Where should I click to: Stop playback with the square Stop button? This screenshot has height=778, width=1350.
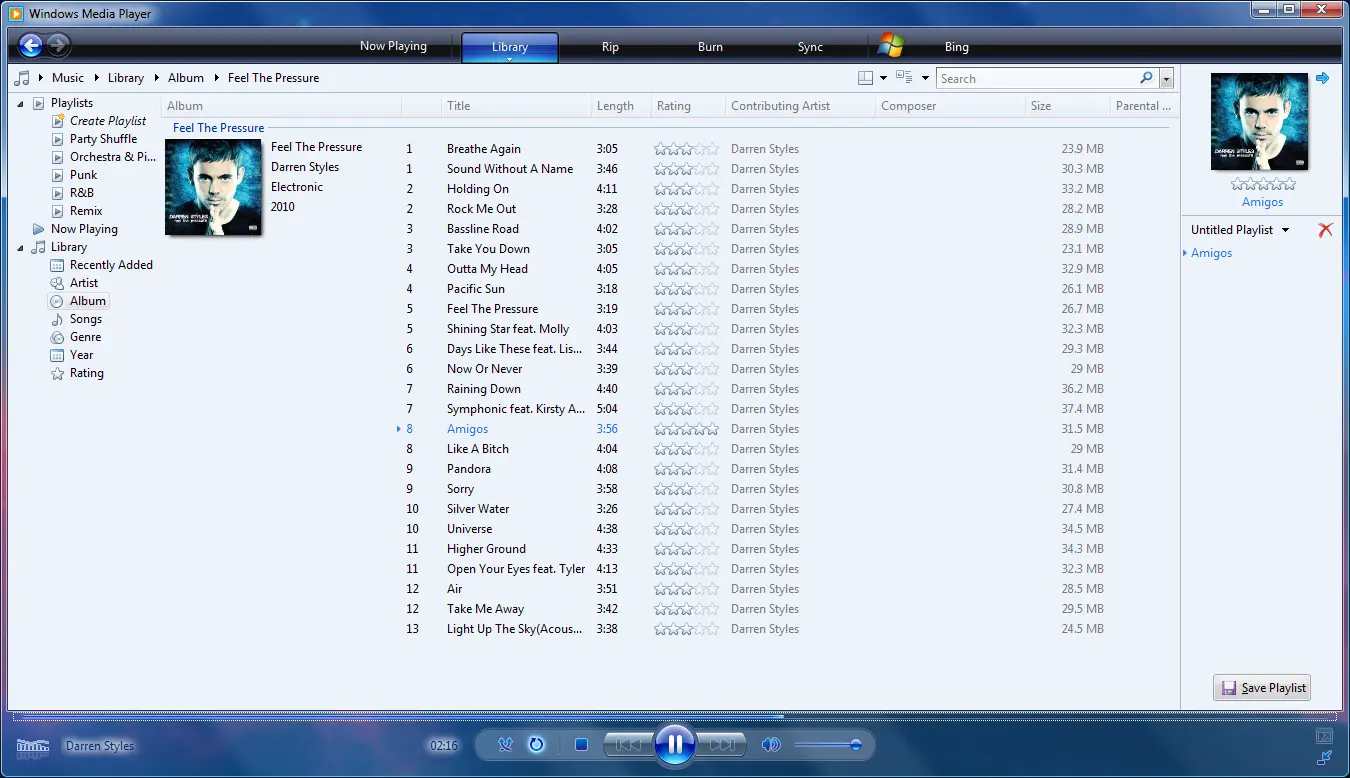click(581, 745)
